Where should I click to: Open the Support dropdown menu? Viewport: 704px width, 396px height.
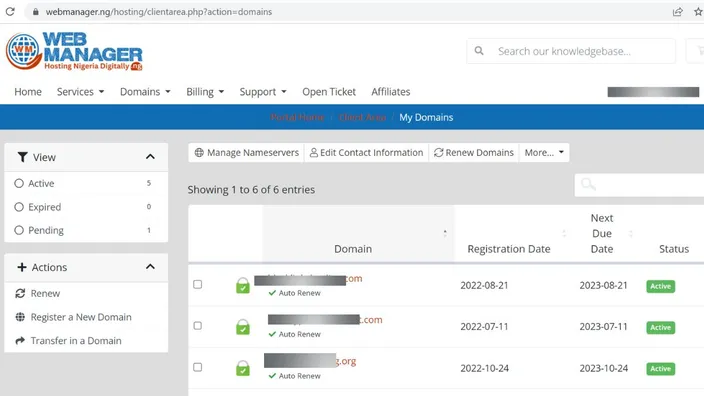point(263,92)
